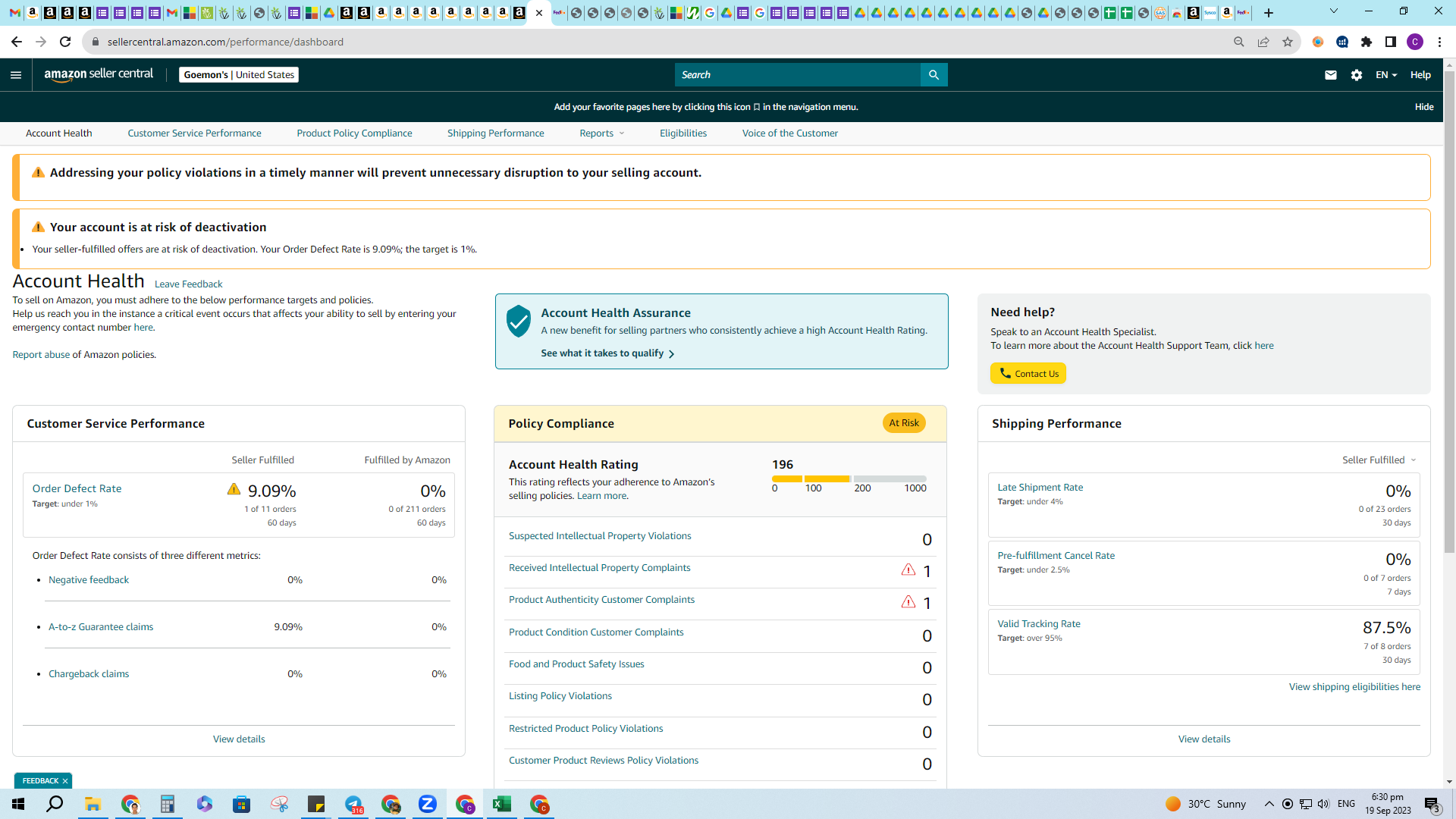Screen dimensions: 1456x819
Task: Close the FEEDBACK tab with X
Action: click(65, 780)
